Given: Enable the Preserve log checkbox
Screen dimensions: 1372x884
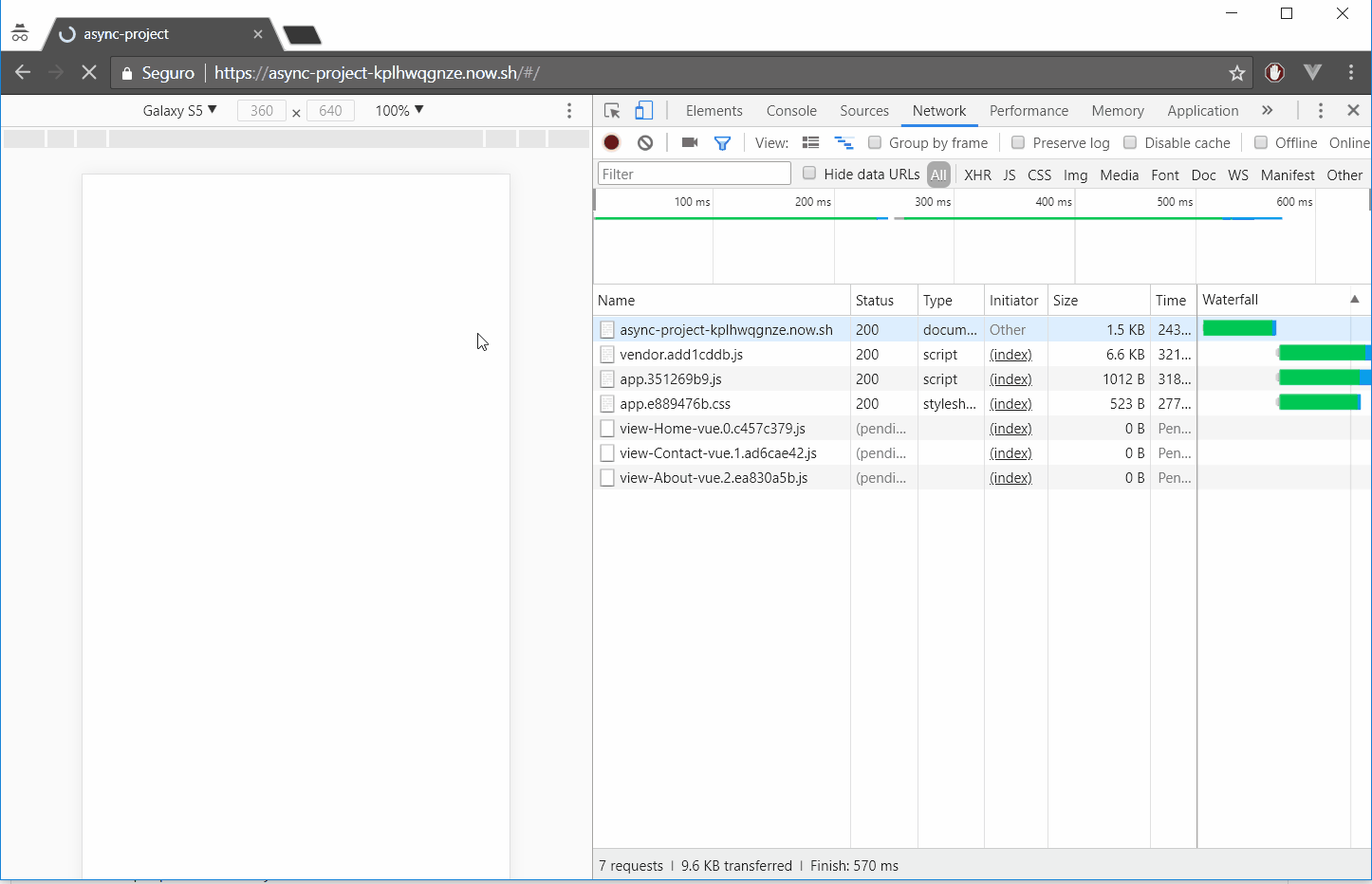Looking at the screenshot, I should click(x=1018, y=142).
